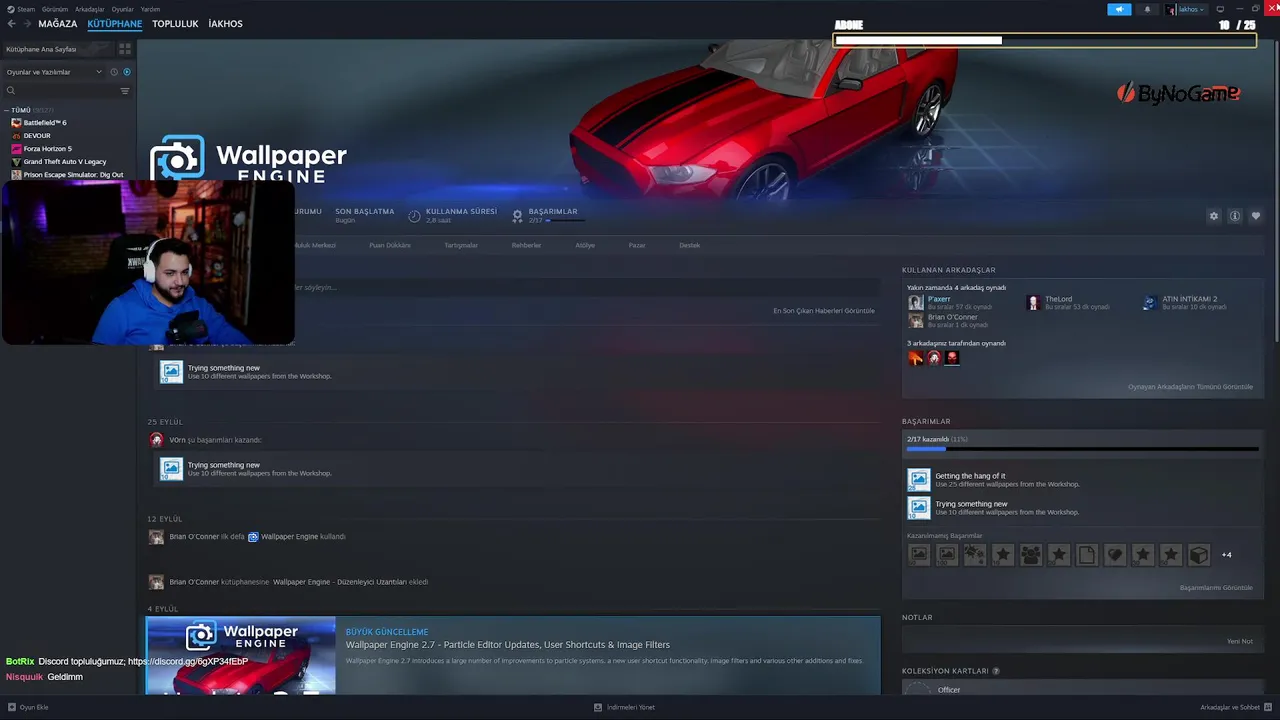Open the Oyunlar menu
1280x720 pixels.
click(x=123, y=9)
